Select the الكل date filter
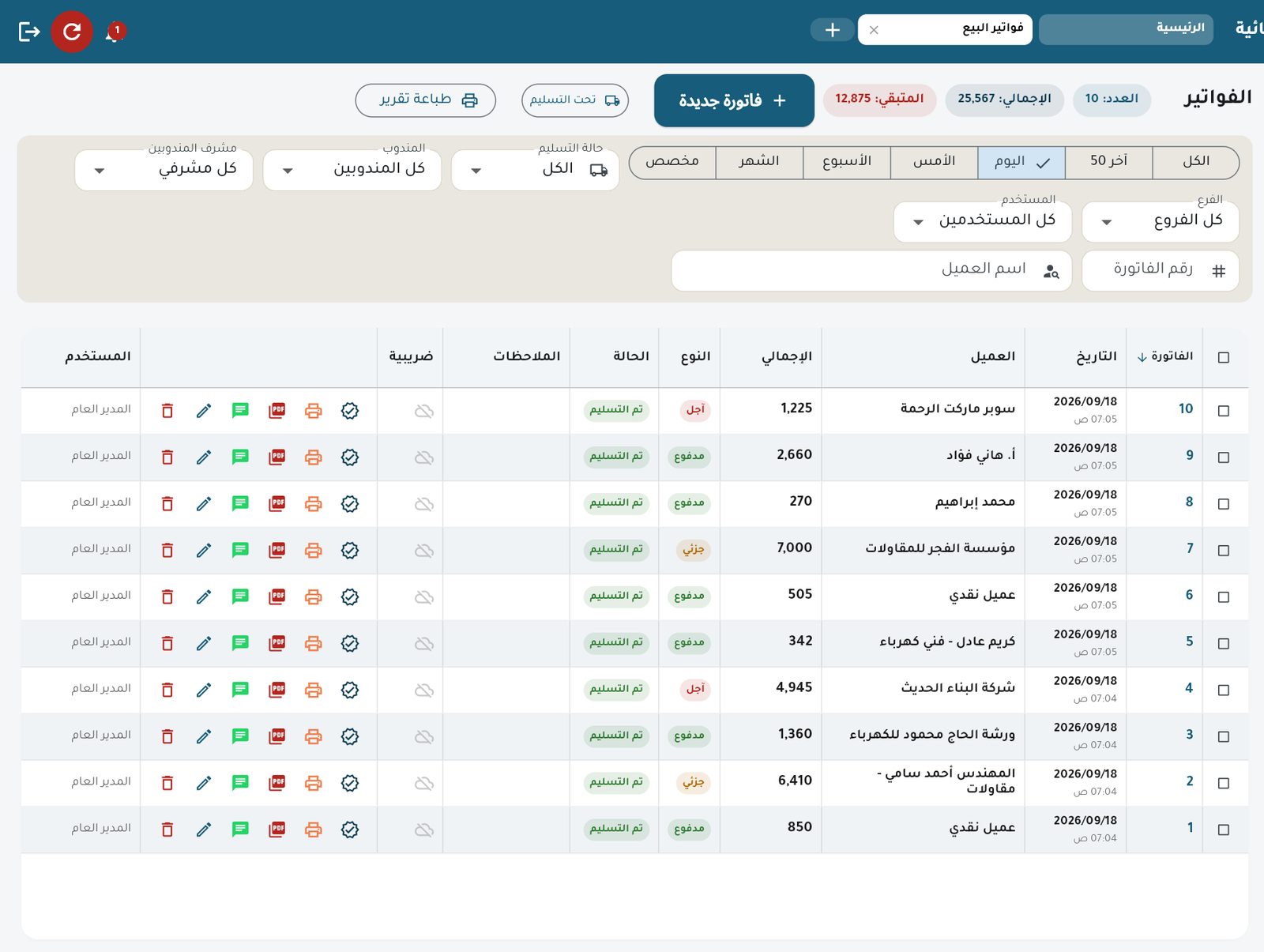Viewport: 1264px width, 952px height. pos(1195,162)
